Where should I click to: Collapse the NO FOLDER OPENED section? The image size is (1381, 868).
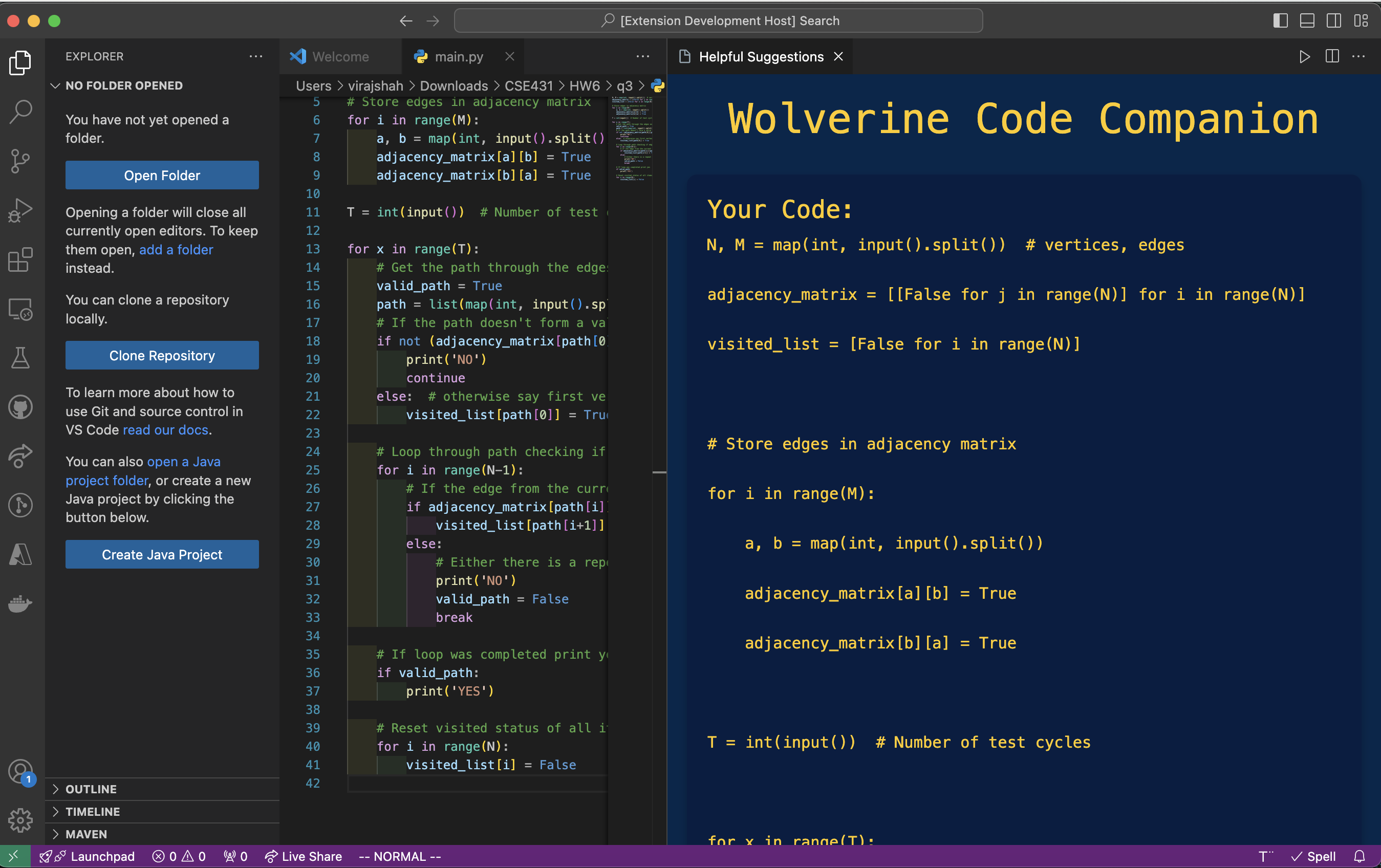pyautogui.click(x=123, y=85)
